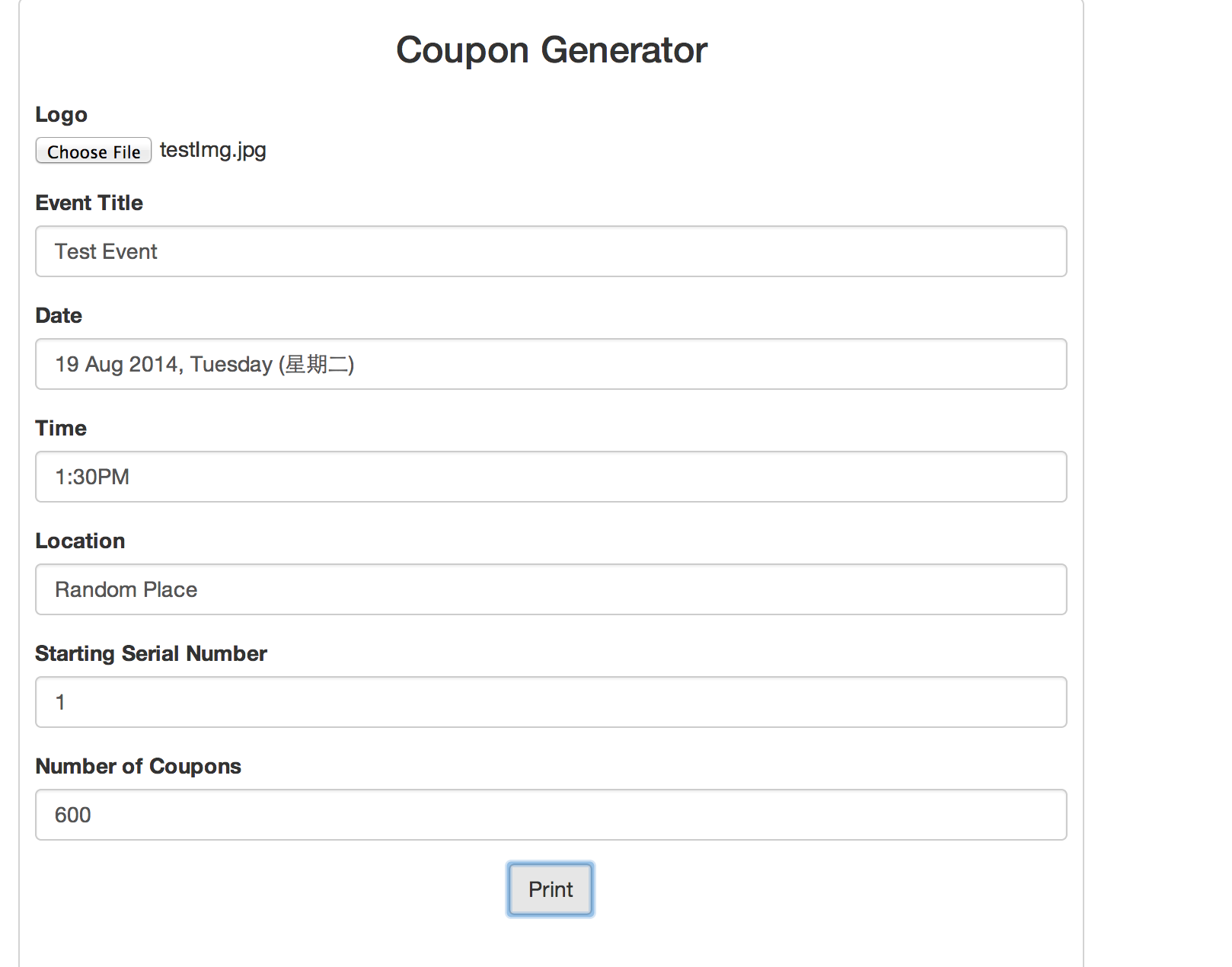This screenshot has width=1232, height=967.
Task: Click the Location label text
Action: click(79, 541)
